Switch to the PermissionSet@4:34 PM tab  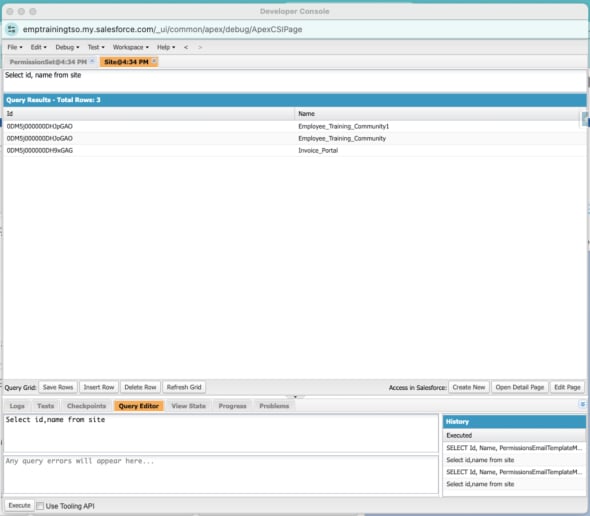coord(48,62)
